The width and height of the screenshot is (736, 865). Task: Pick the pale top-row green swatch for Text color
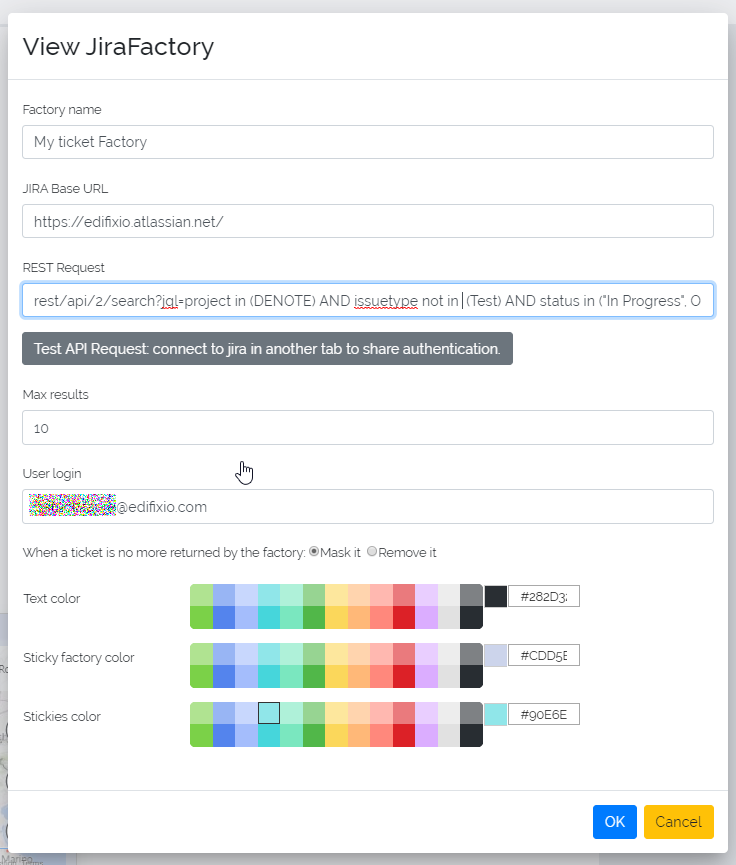201,596
